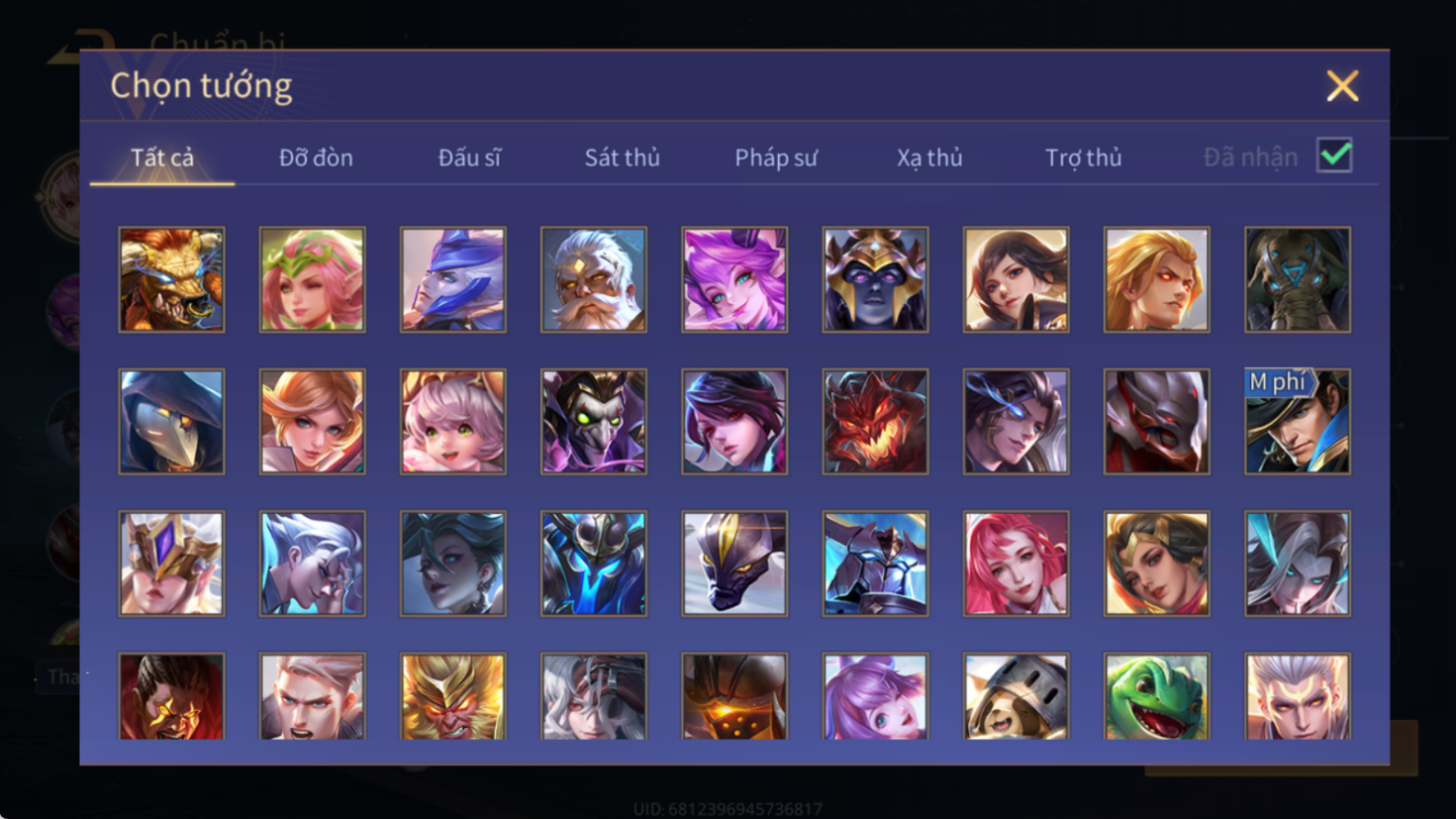Pick the raccoon with helmet hero
1456x819 pixels.
[1016, 696]
